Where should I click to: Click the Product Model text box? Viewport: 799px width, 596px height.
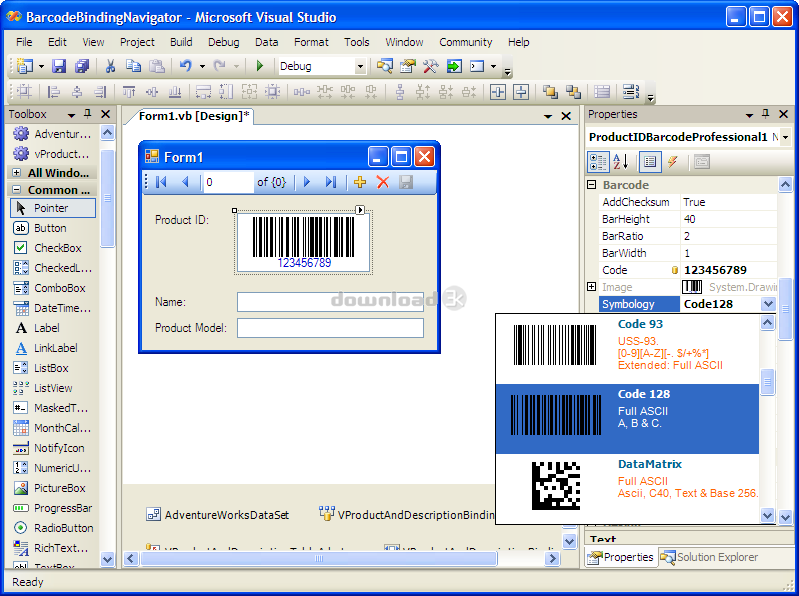pos(330,328)
